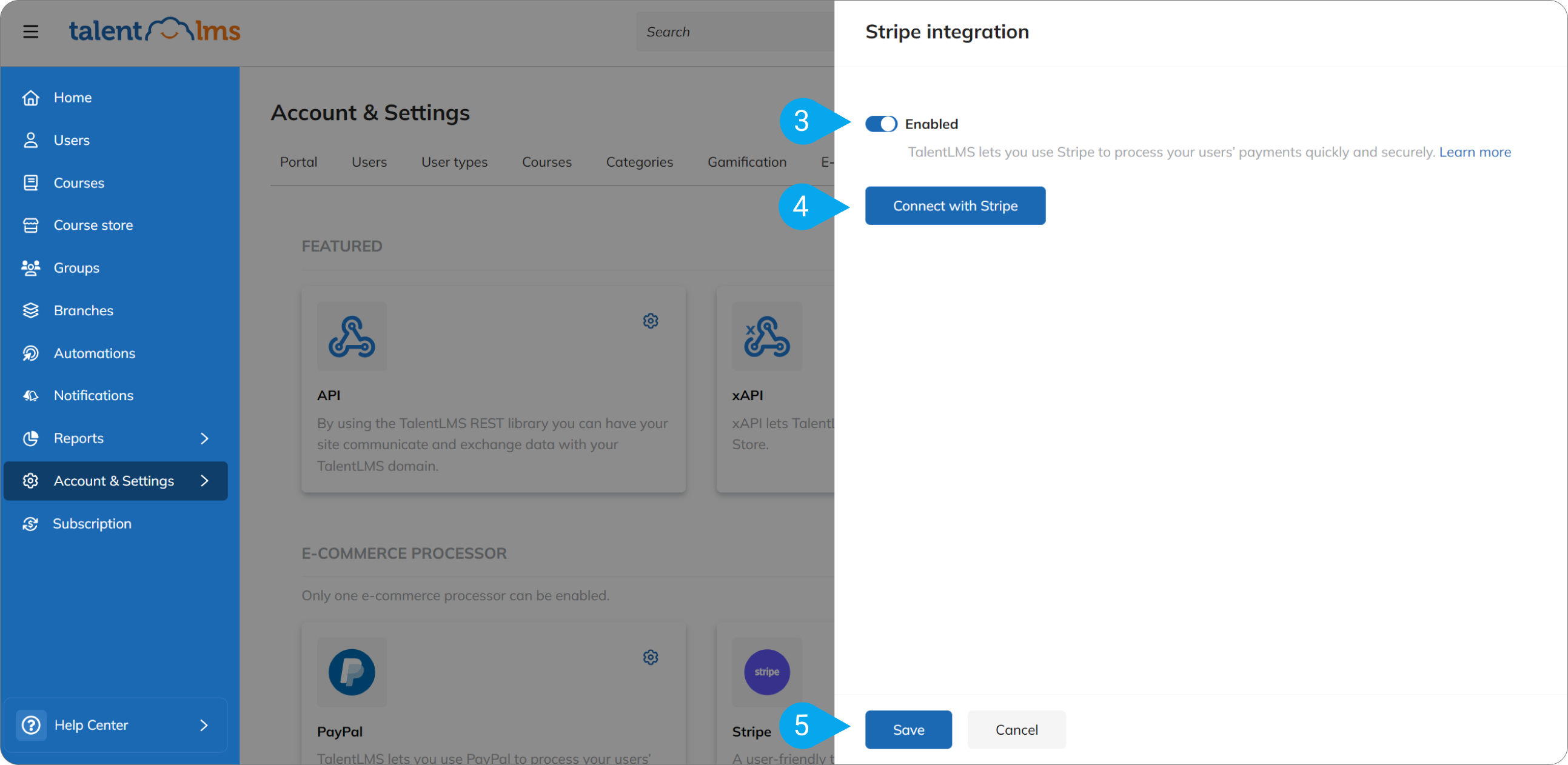
Task: Save the Stripe integration settings
Action: (908, 729)
